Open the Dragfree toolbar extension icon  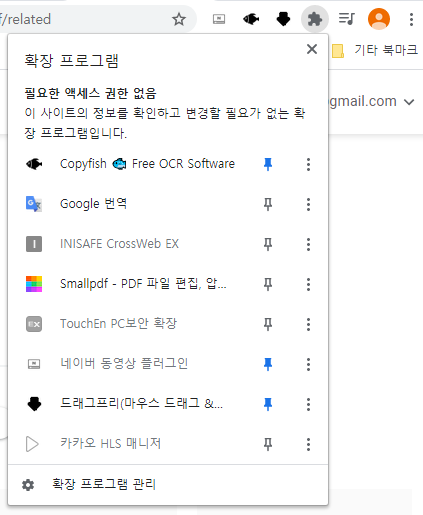point(283,19)
